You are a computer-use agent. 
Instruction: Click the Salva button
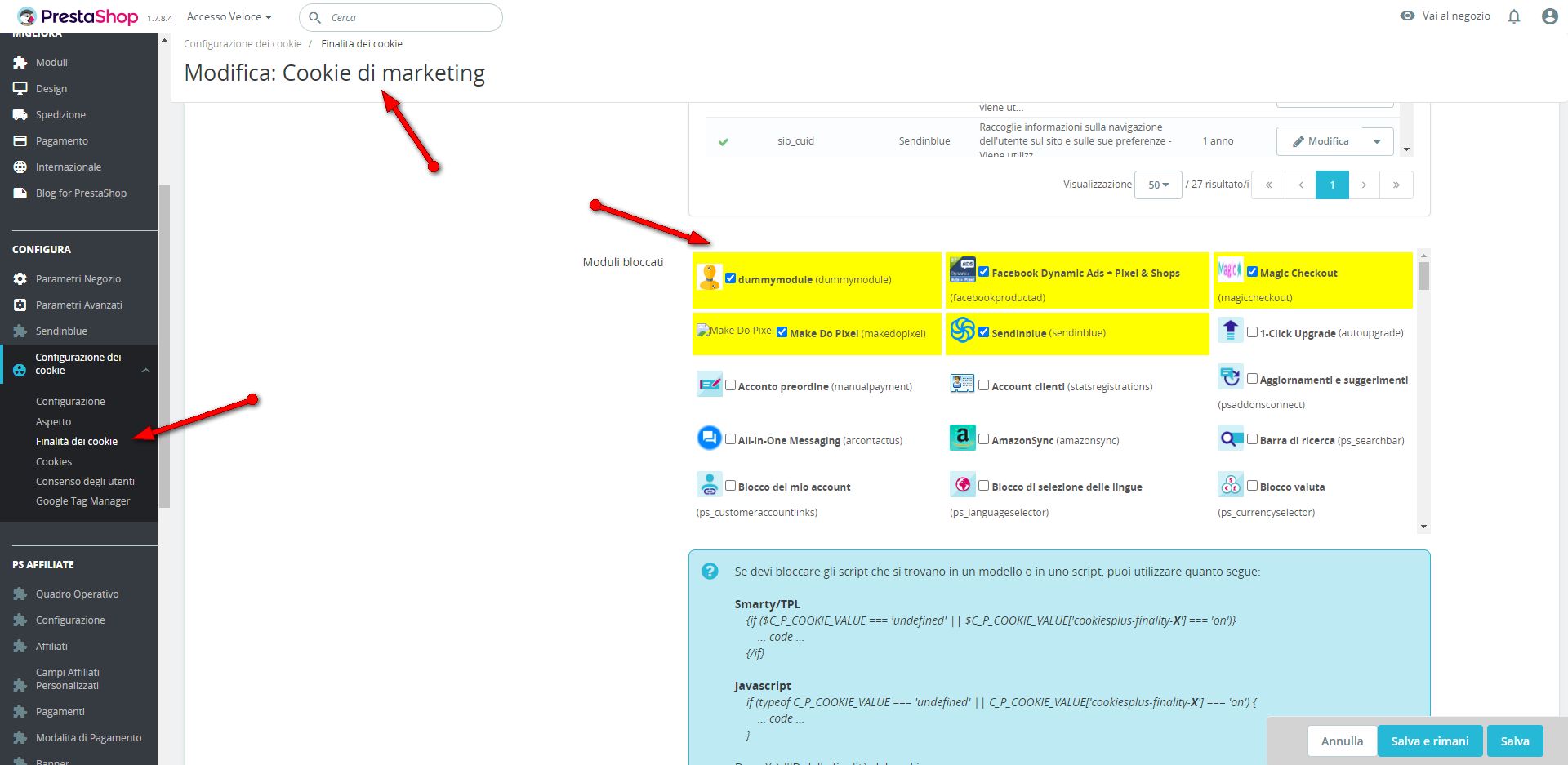[x=1515, y=741]
